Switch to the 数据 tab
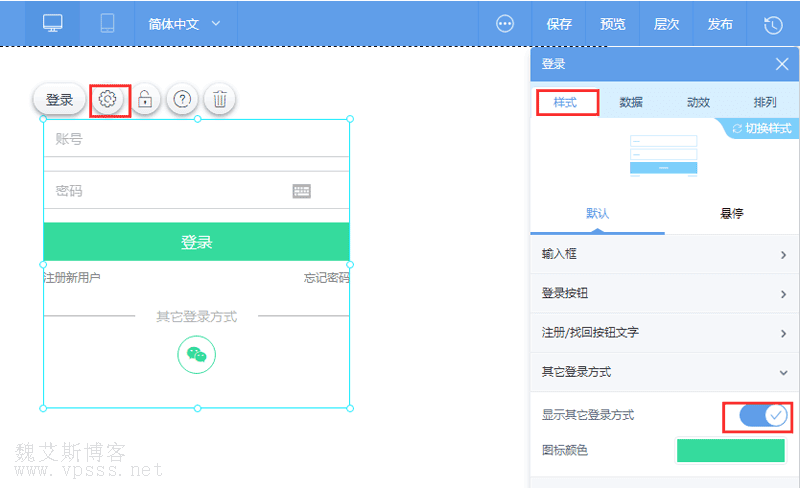Viewport: 800px width, 488px height. pos(631,102)
